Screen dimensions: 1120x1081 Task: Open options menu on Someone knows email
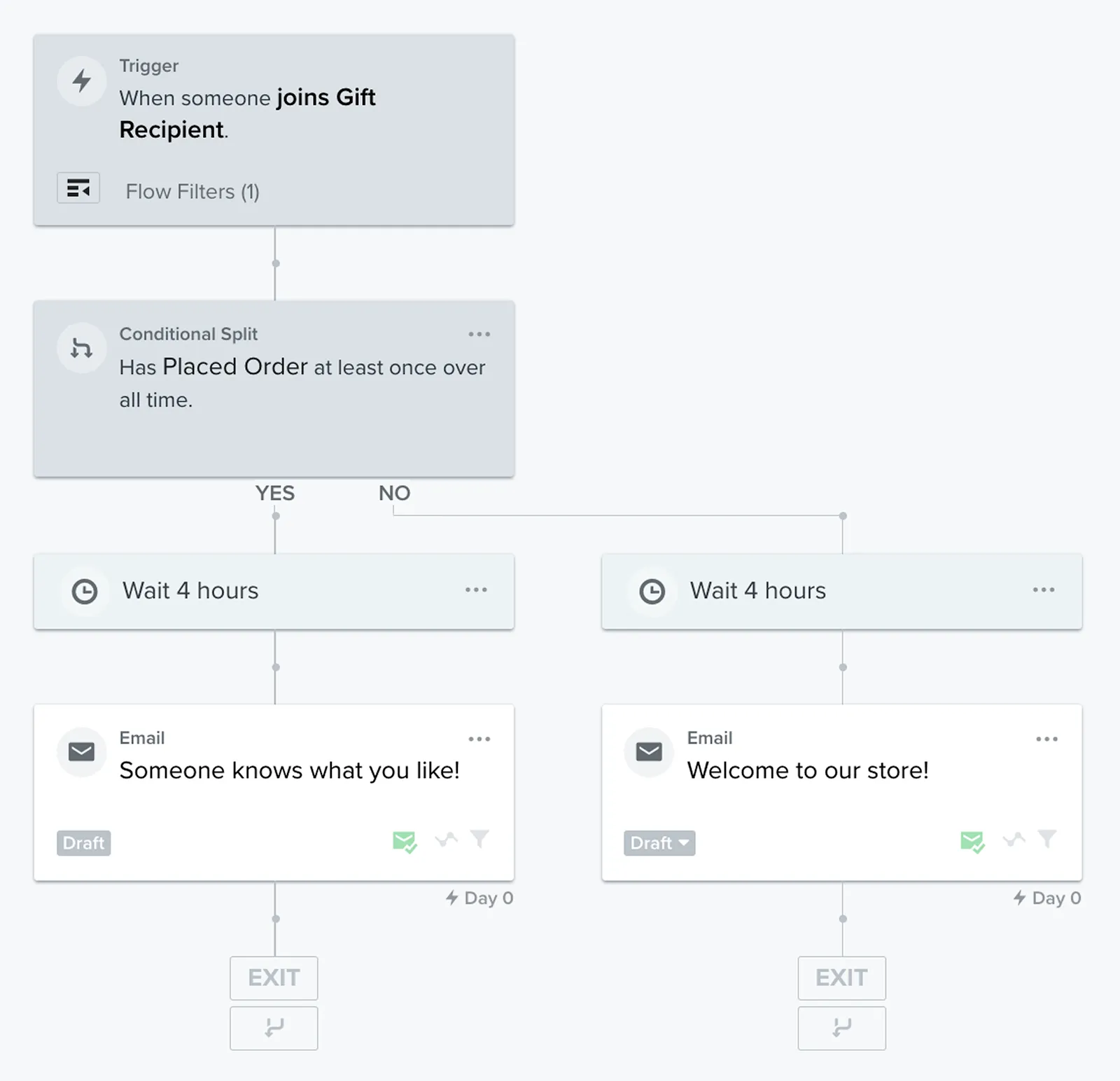(x=479, y=739)
